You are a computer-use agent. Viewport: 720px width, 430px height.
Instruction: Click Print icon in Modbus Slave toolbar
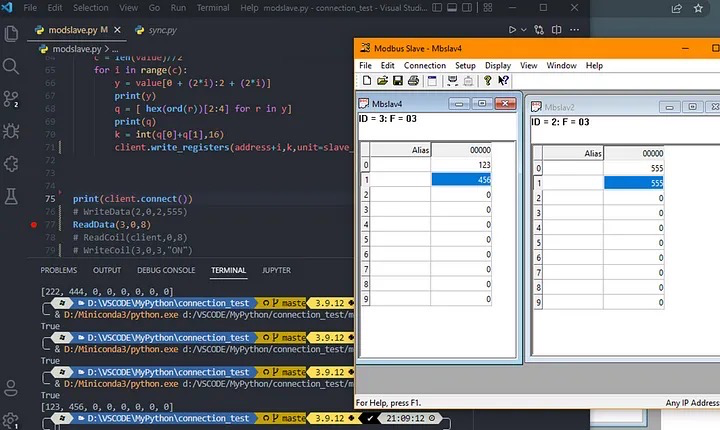click(413, 81)
